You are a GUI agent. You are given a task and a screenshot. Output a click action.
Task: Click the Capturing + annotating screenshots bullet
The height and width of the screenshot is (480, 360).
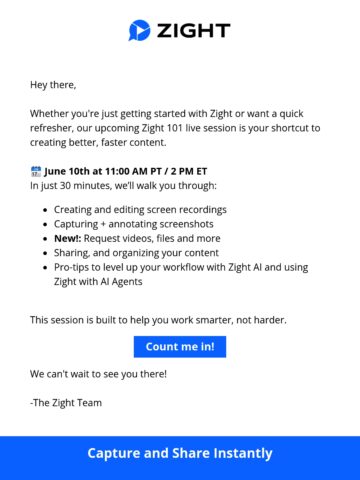tap(134, 224)
